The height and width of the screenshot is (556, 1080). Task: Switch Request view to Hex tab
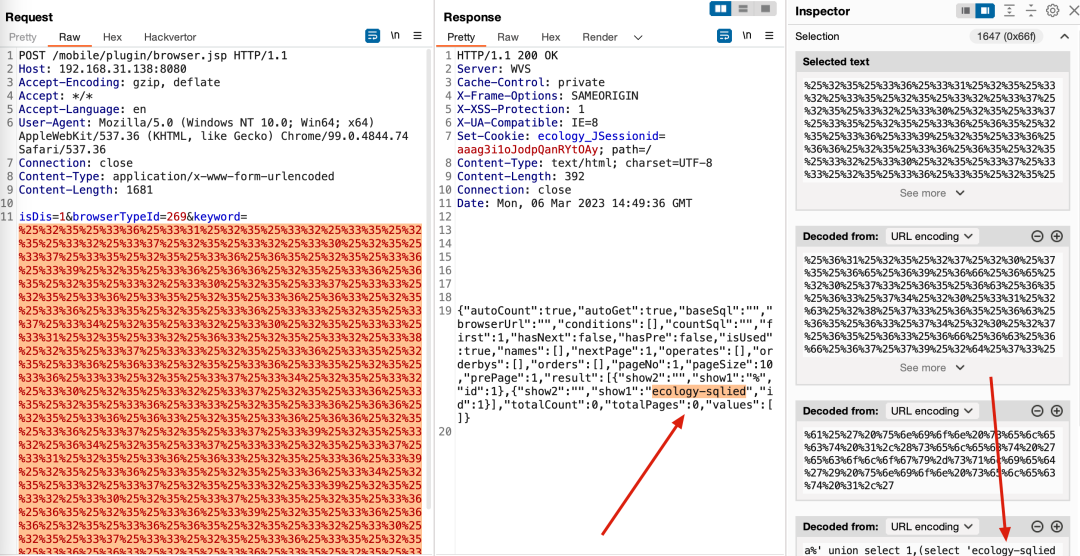click(112, 37)
